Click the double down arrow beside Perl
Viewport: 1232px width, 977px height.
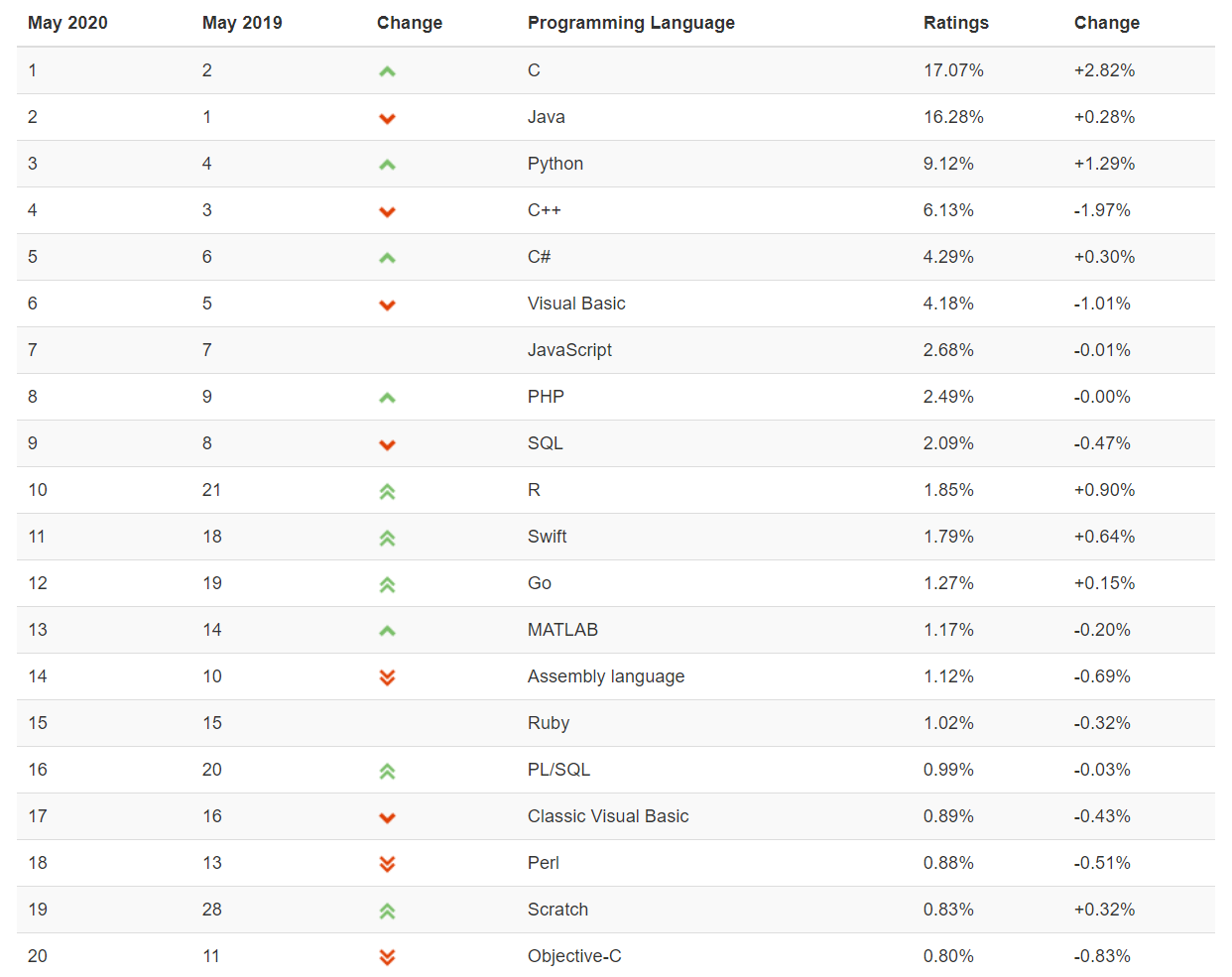[x=387, y=864]
